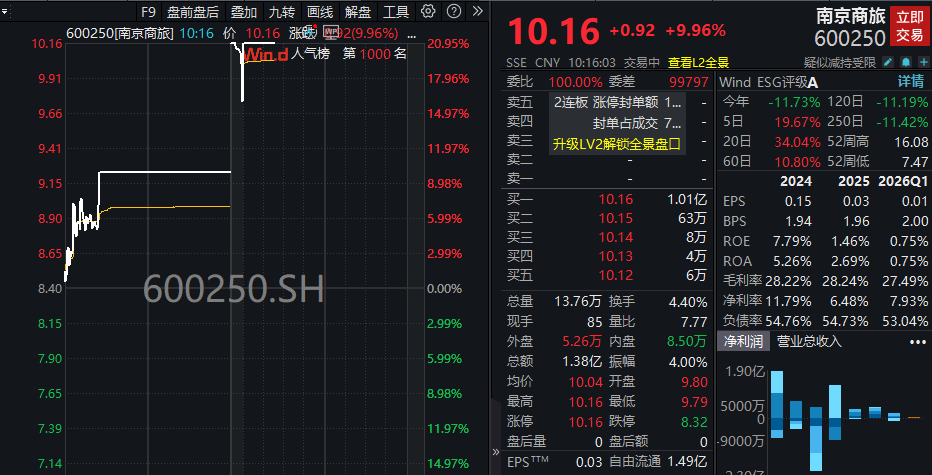Click the 内盘 value 8.50万
The image size is (932, 475).
click(x=688, y=341)
